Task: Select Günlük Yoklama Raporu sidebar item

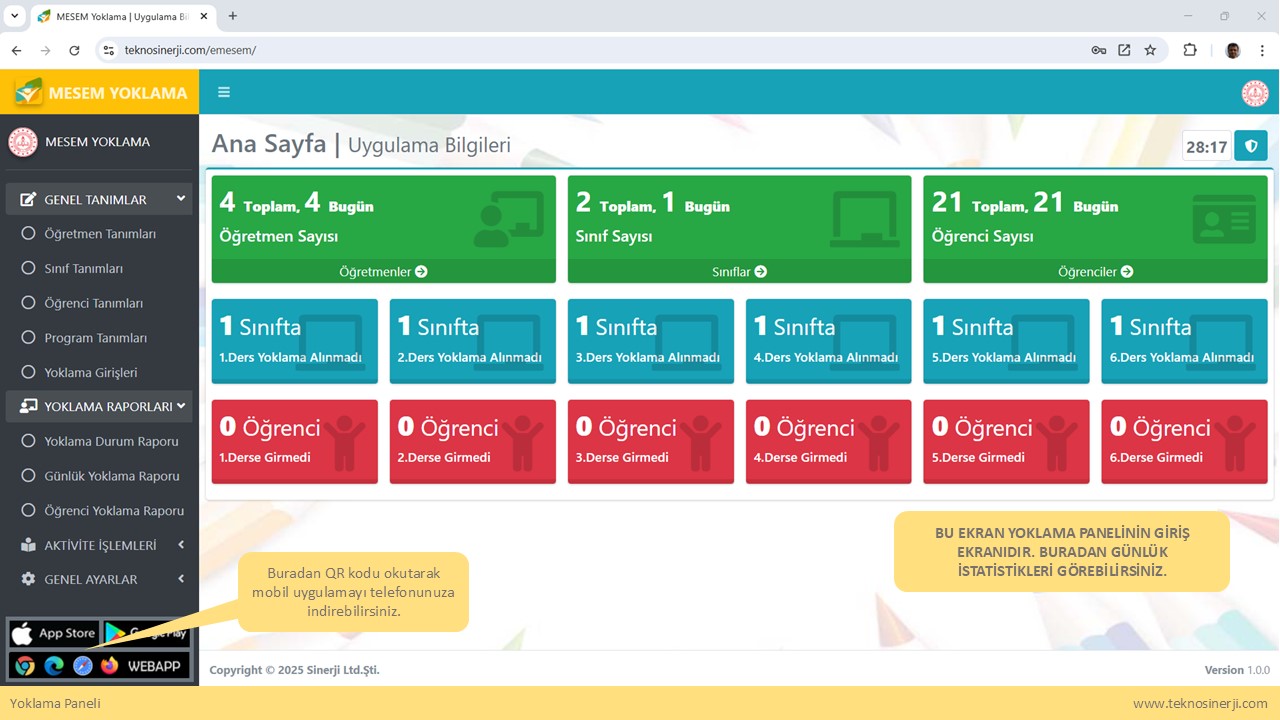Action: 112,476
